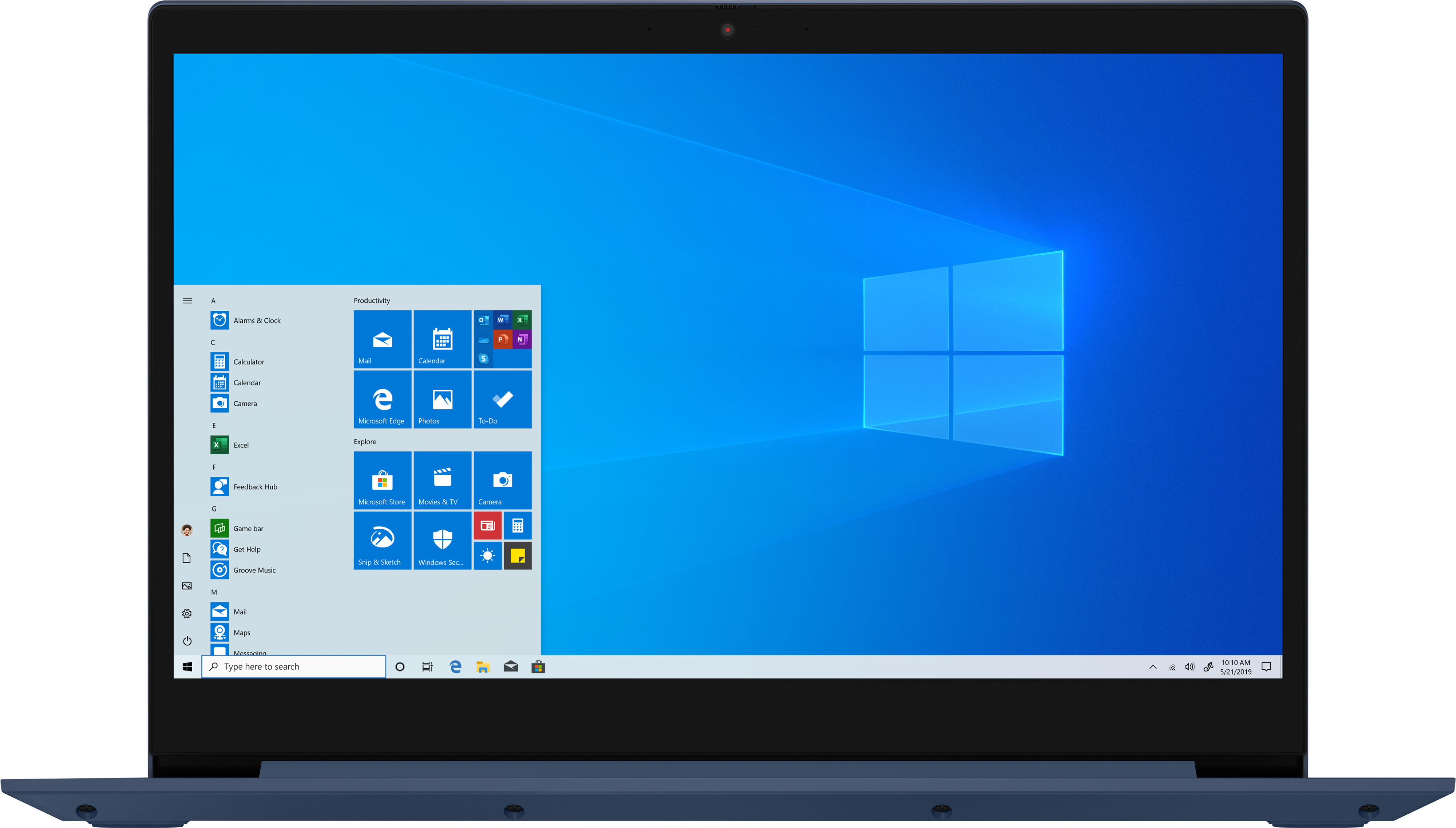Open Mail in the app list
The image size is (1456, 828).
pos(229,611)
